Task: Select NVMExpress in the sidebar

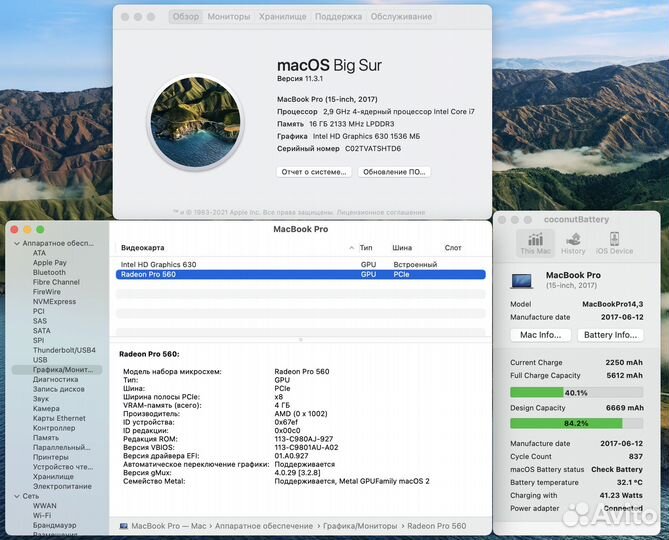Action: [x=55, y=302]
